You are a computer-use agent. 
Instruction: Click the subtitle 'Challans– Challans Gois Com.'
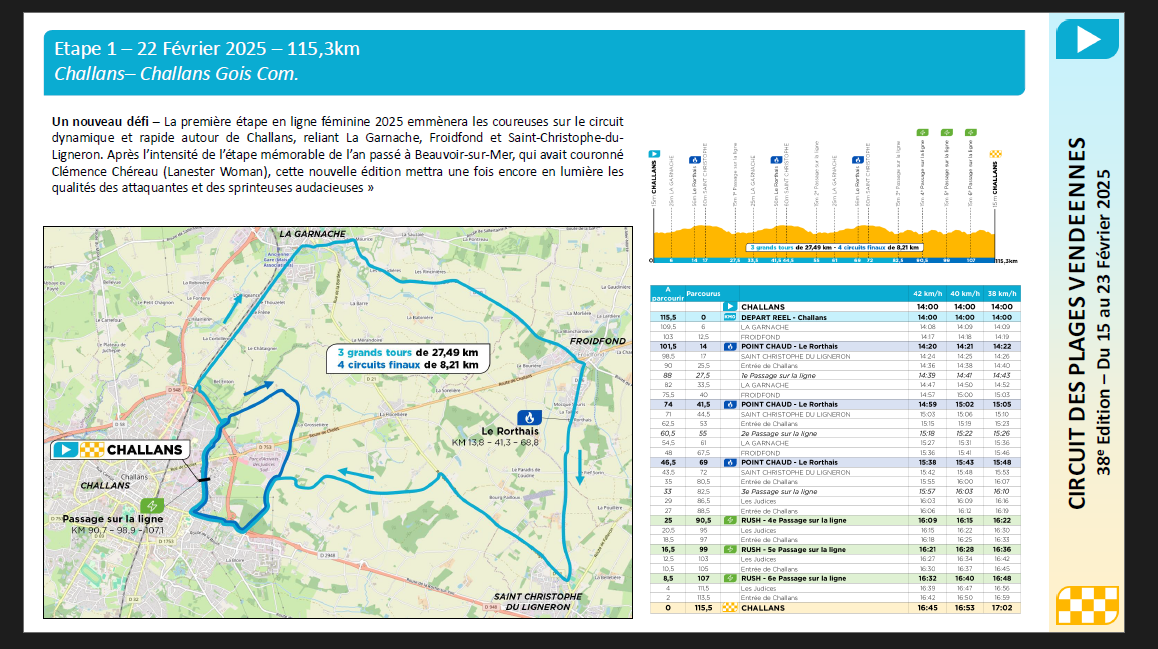coord(176,74)
